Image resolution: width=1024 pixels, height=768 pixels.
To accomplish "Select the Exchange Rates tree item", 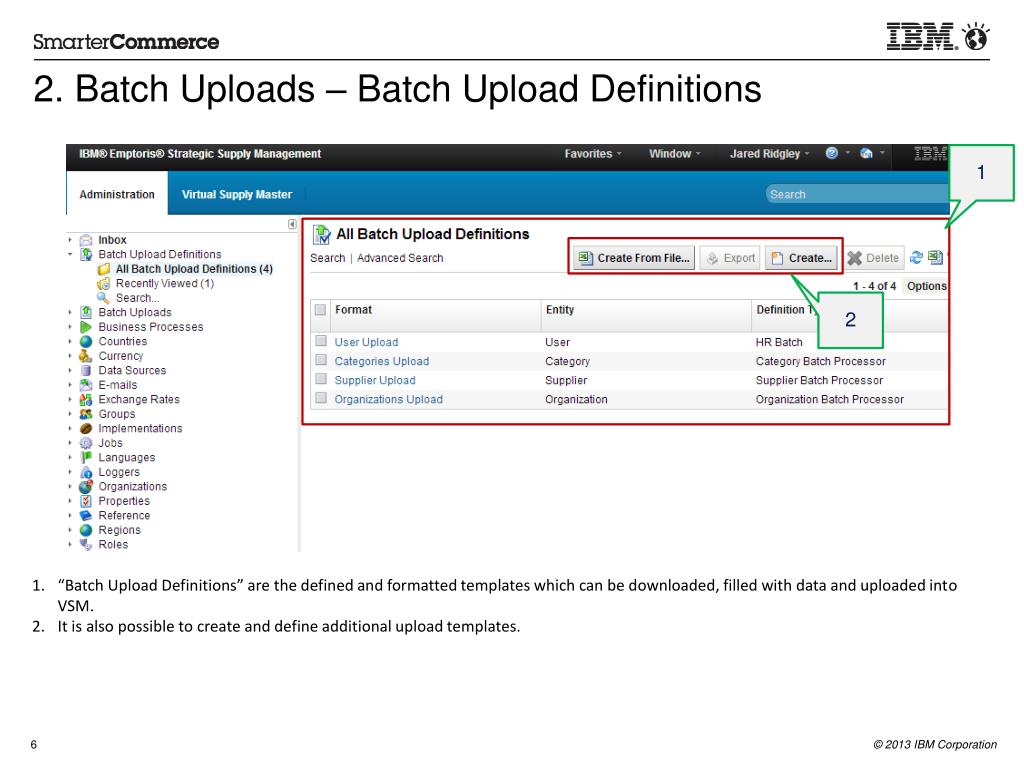I will [x=138, y=399].
